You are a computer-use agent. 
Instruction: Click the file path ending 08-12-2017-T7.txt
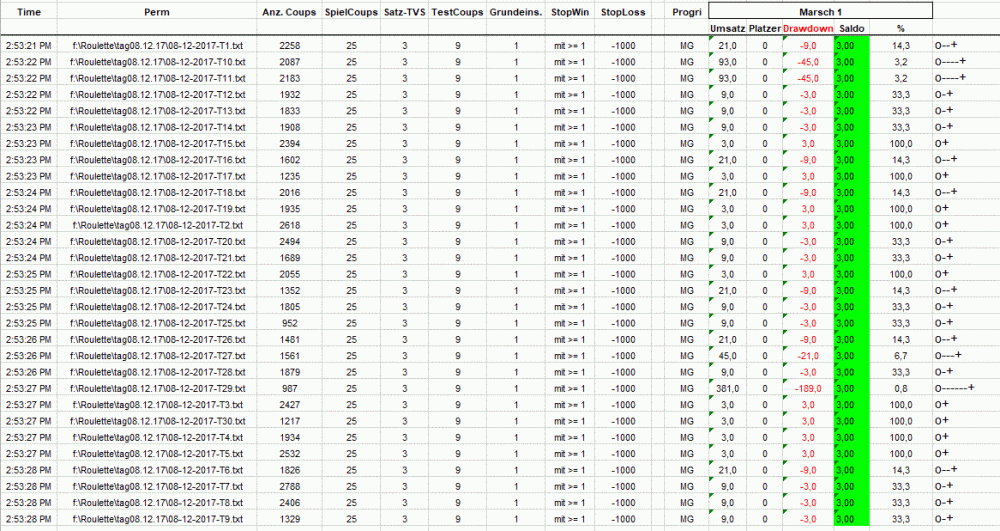point(158,486)
